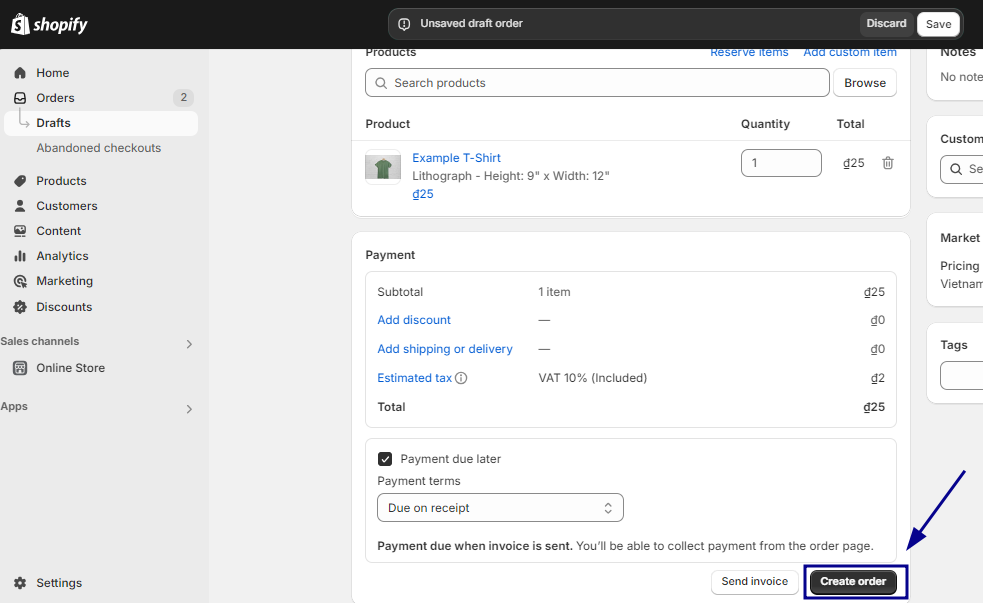Click the Analytics bar chart icon
The image size is (983, 603).
click(20, 256)
